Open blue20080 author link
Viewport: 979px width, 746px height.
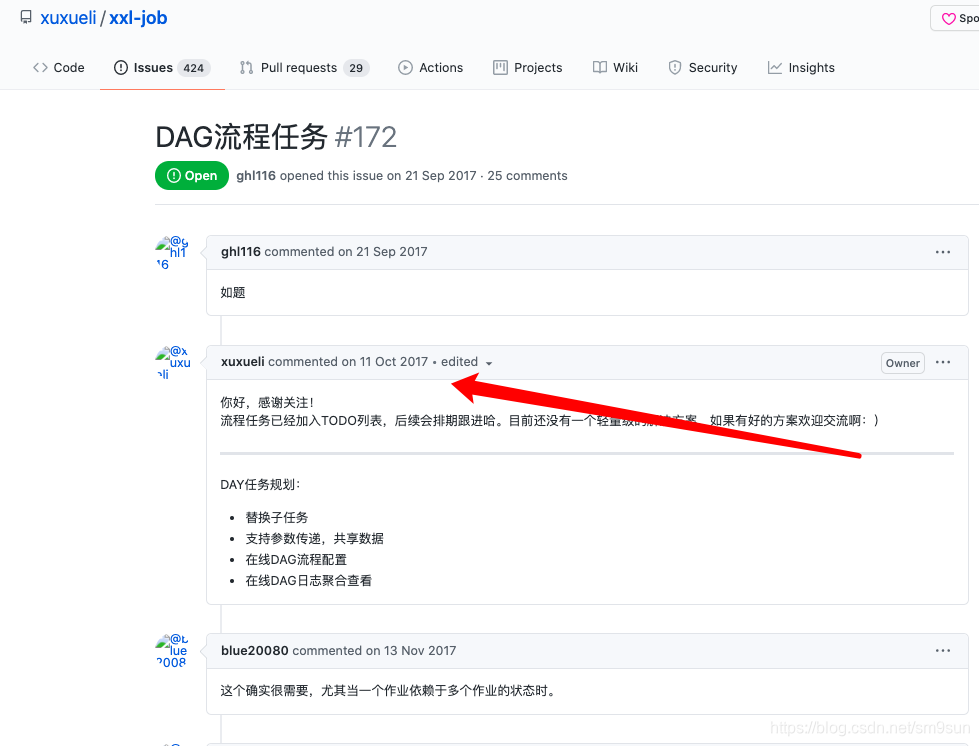click(255, 650)
